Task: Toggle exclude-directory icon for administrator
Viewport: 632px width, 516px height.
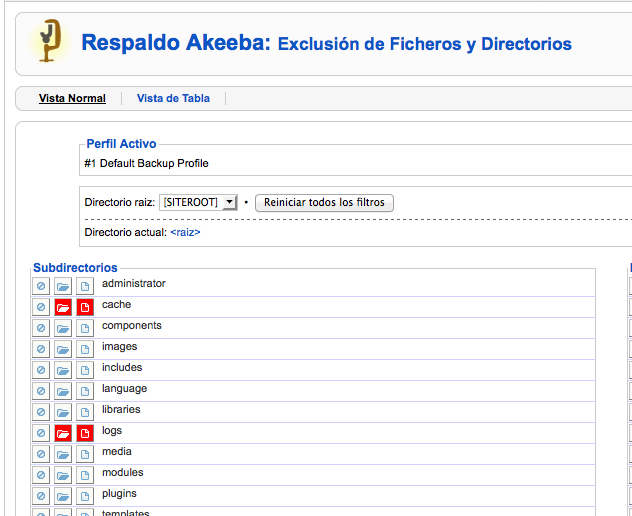Action: click(x=41, y=286)
